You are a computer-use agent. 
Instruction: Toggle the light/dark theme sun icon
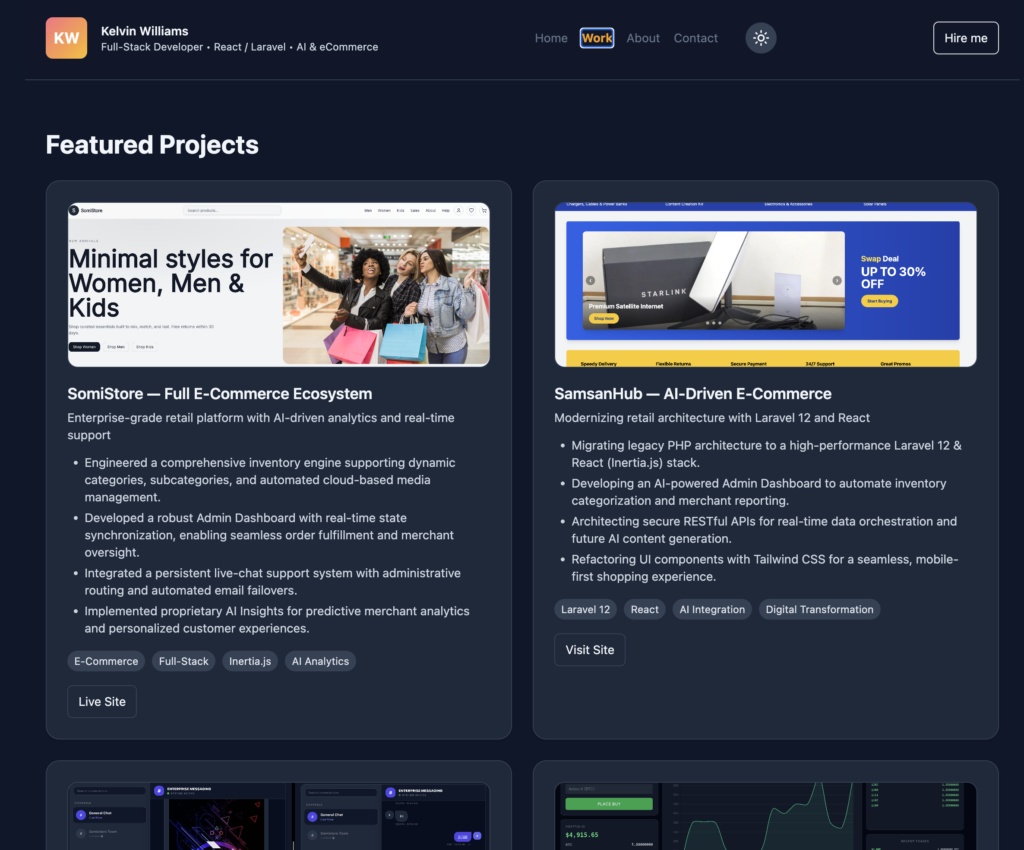(761, 38)
